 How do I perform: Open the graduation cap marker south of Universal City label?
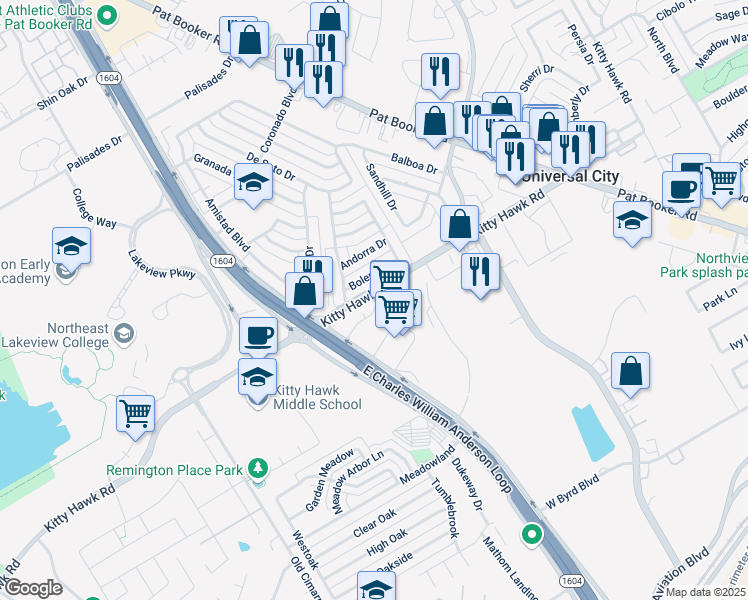point(632,220)
